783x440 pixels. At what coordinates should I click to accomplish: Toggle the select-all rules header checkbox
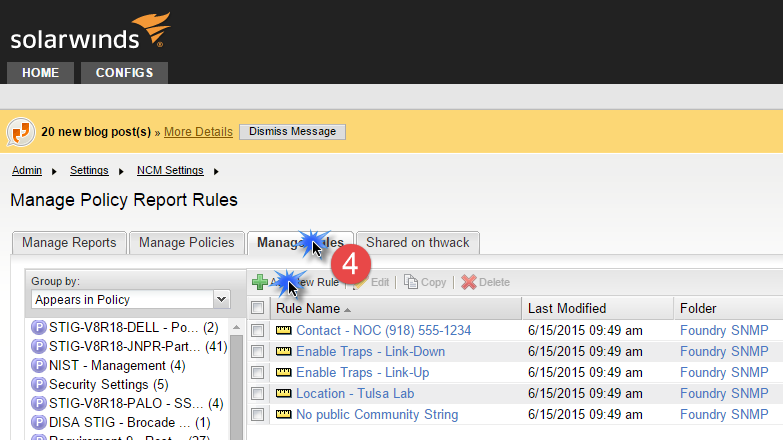click(258, 308)
